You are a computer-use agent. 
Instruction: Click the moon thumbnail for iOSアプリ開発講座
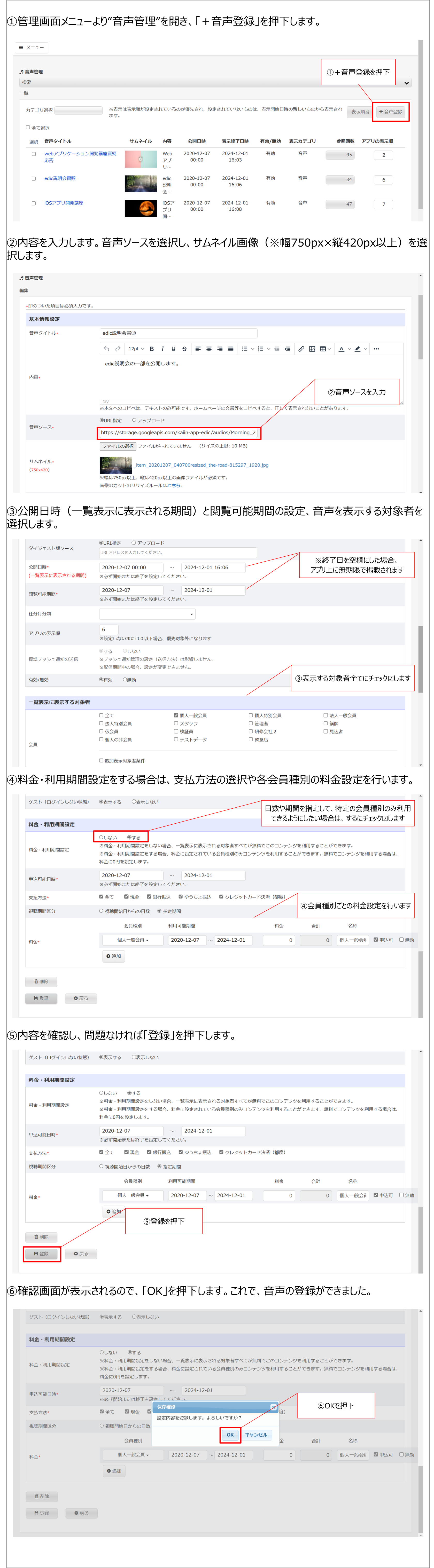pyautogui.click(x=141, y=208)
